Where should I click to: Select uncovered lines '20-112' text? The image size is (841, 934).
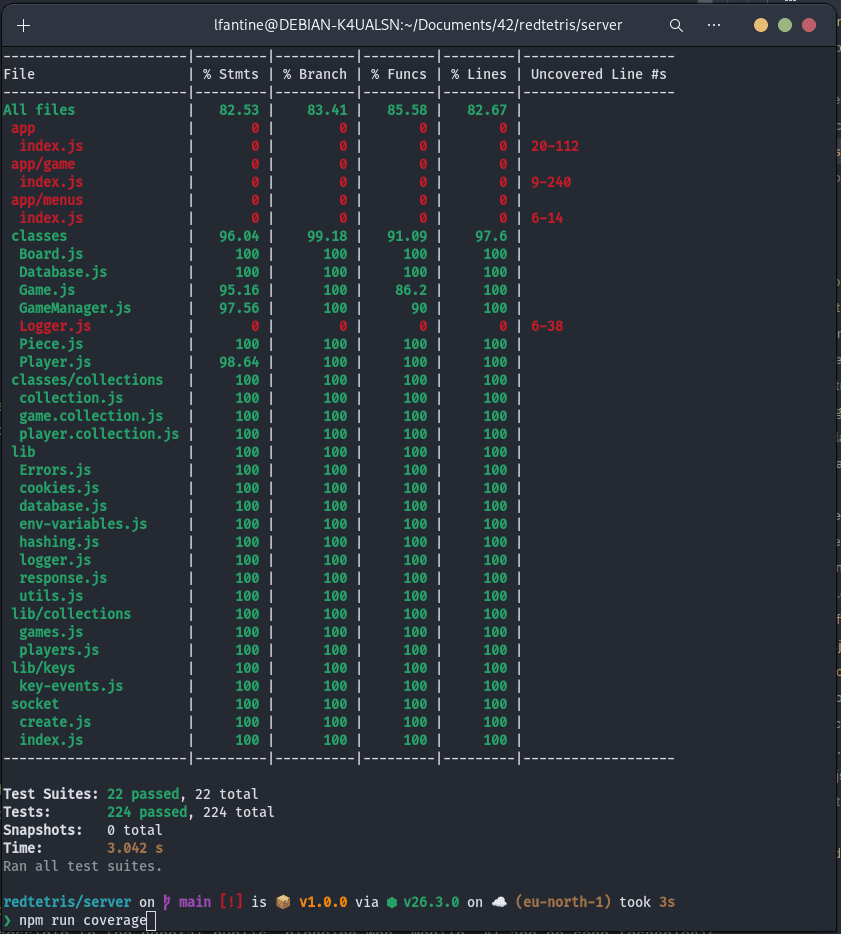coord(555,146)
